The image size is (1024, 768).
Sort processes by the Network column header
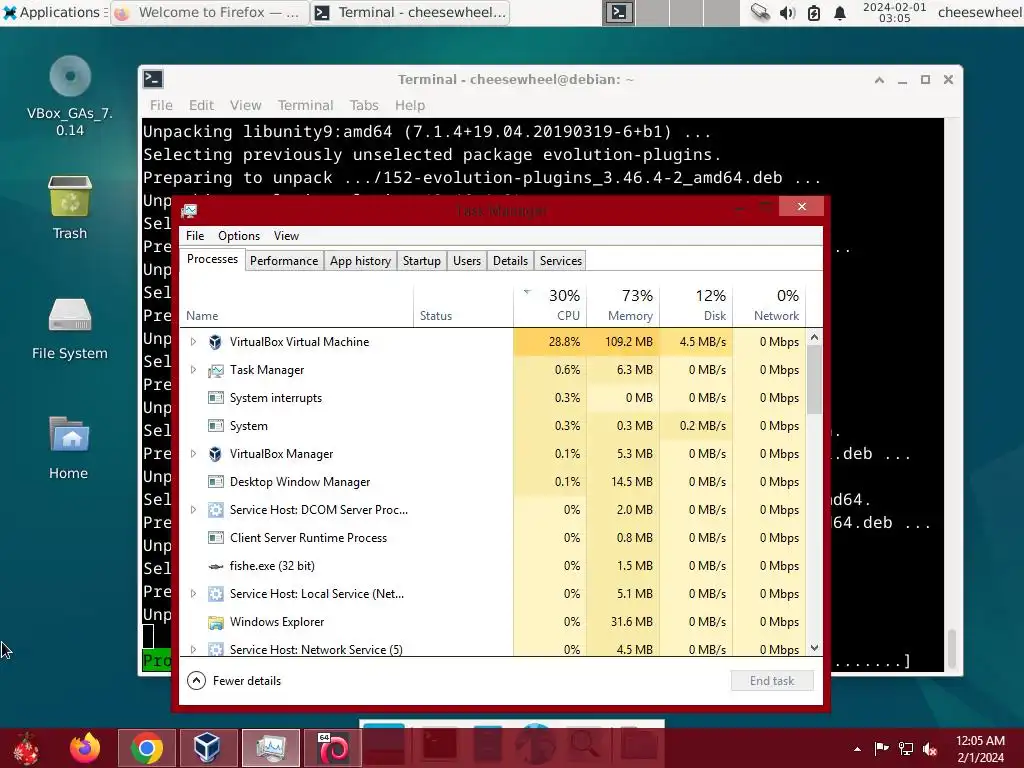[x=769, y=306]
